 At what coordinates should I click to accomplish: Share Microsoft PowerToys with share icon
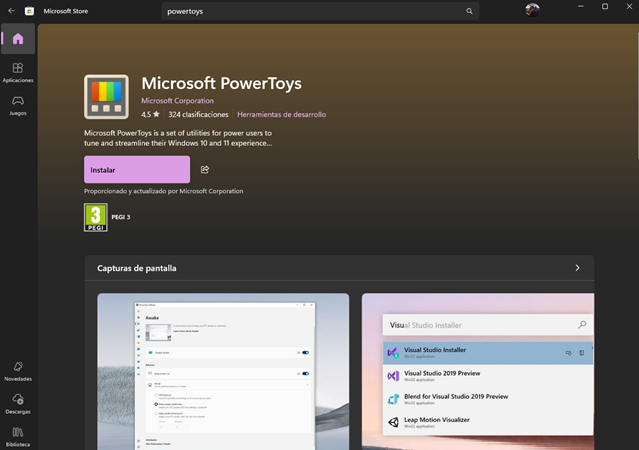(x=205, y=170)
